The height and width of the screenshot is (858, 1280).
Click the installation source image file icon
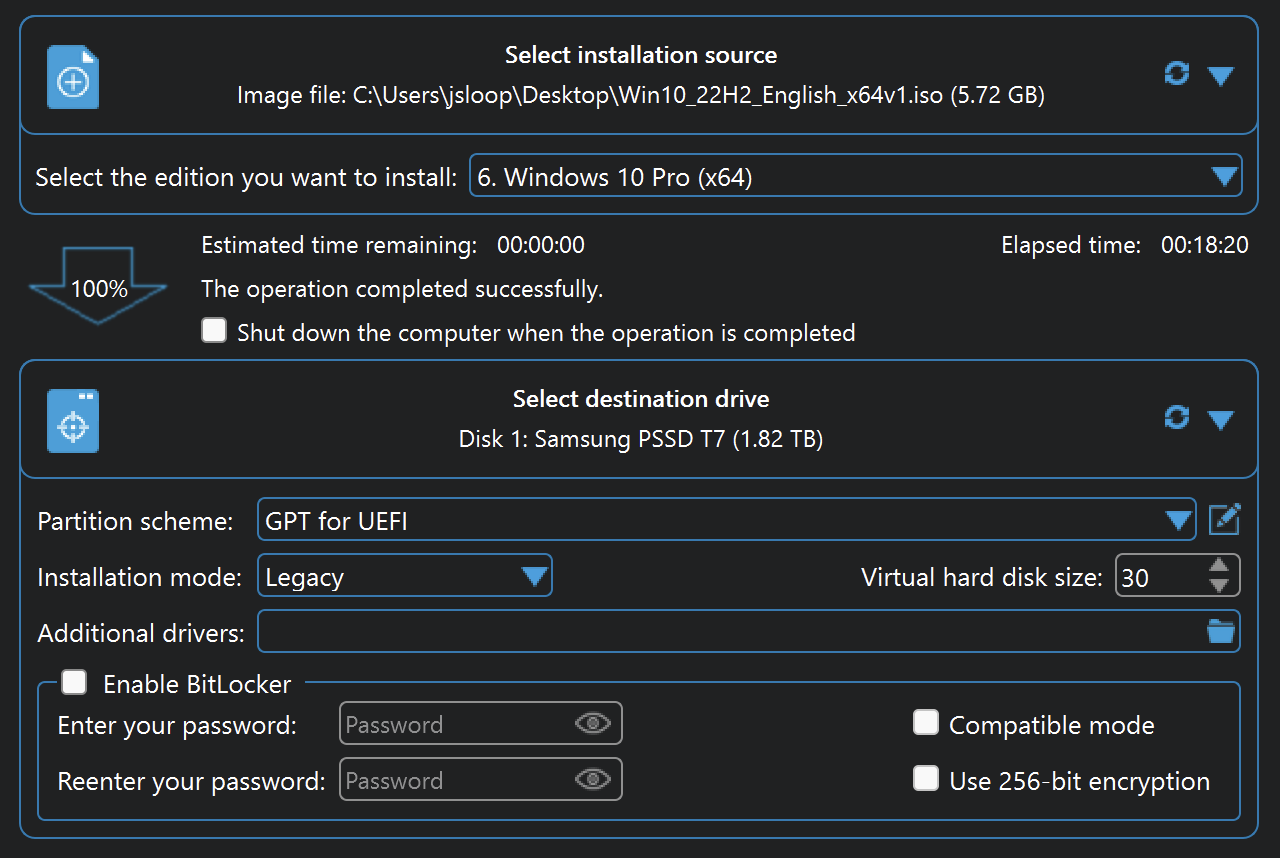click(x=73, y=78)
